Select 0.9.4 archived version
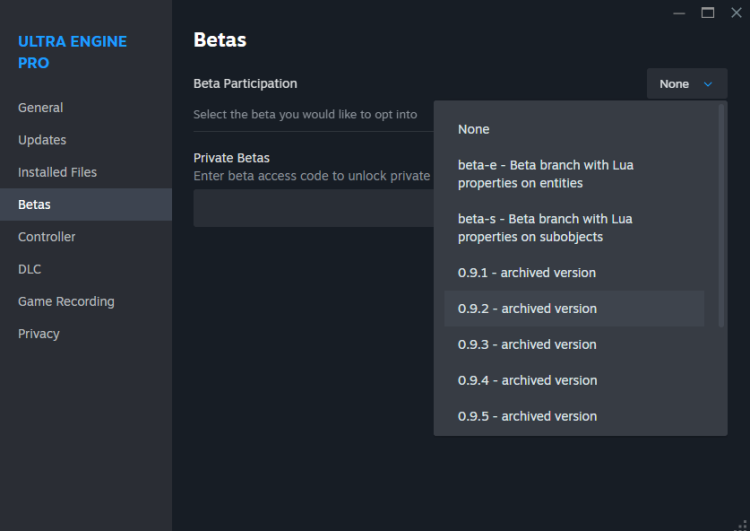 coord(527,381)
